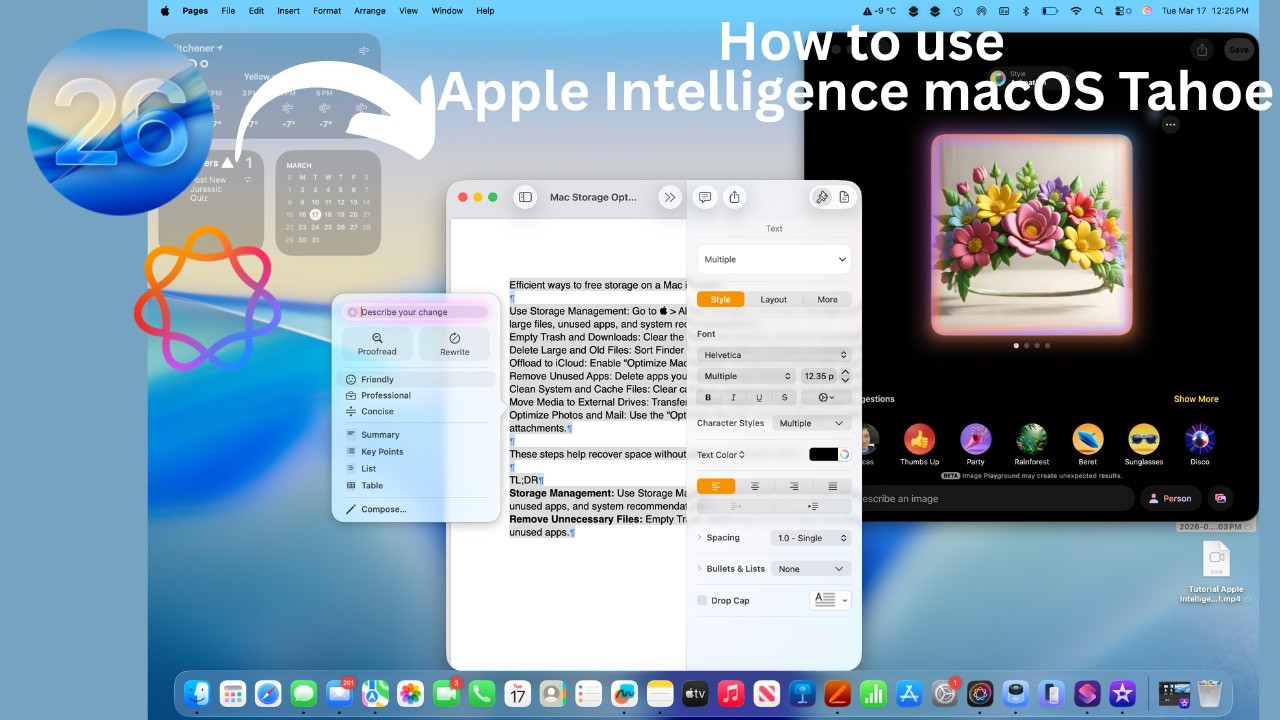
Task: Open the Keynote icon in Dock
Action: click(801, 693)
